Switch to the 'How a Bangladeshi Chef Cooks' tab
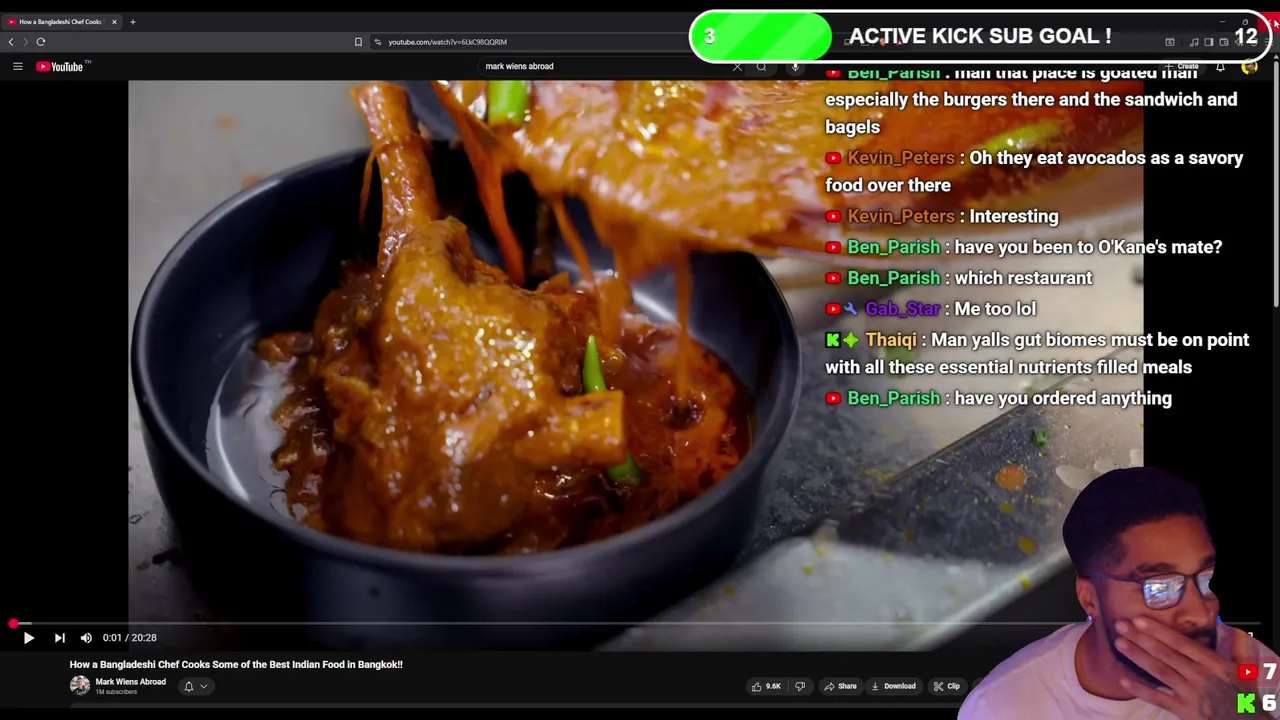Viewport: 1280px width, 720px height. tap(60, 21)
